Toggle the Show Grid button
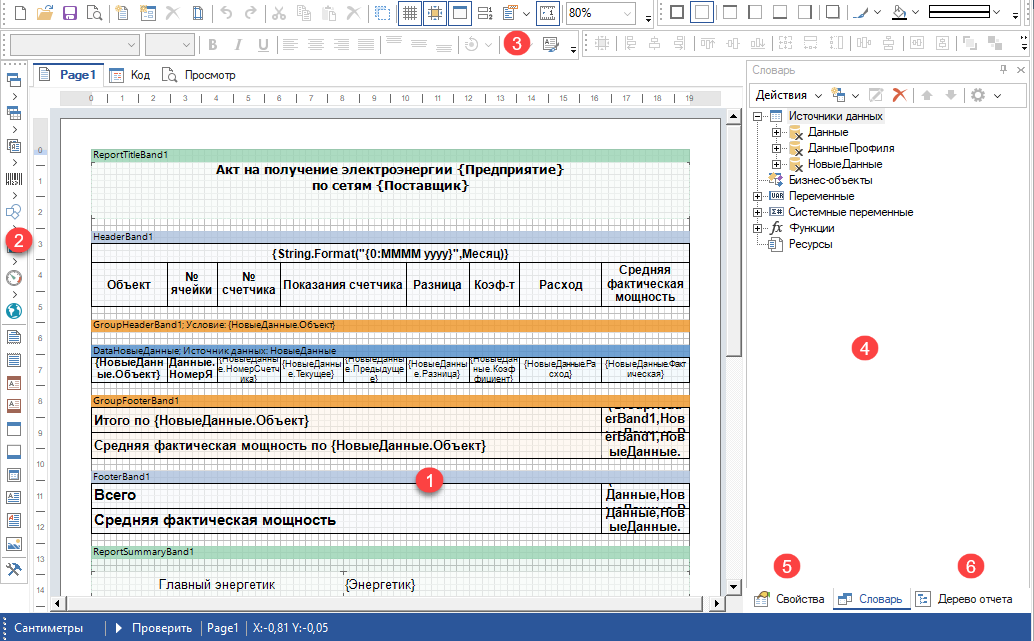 point(410,13)
